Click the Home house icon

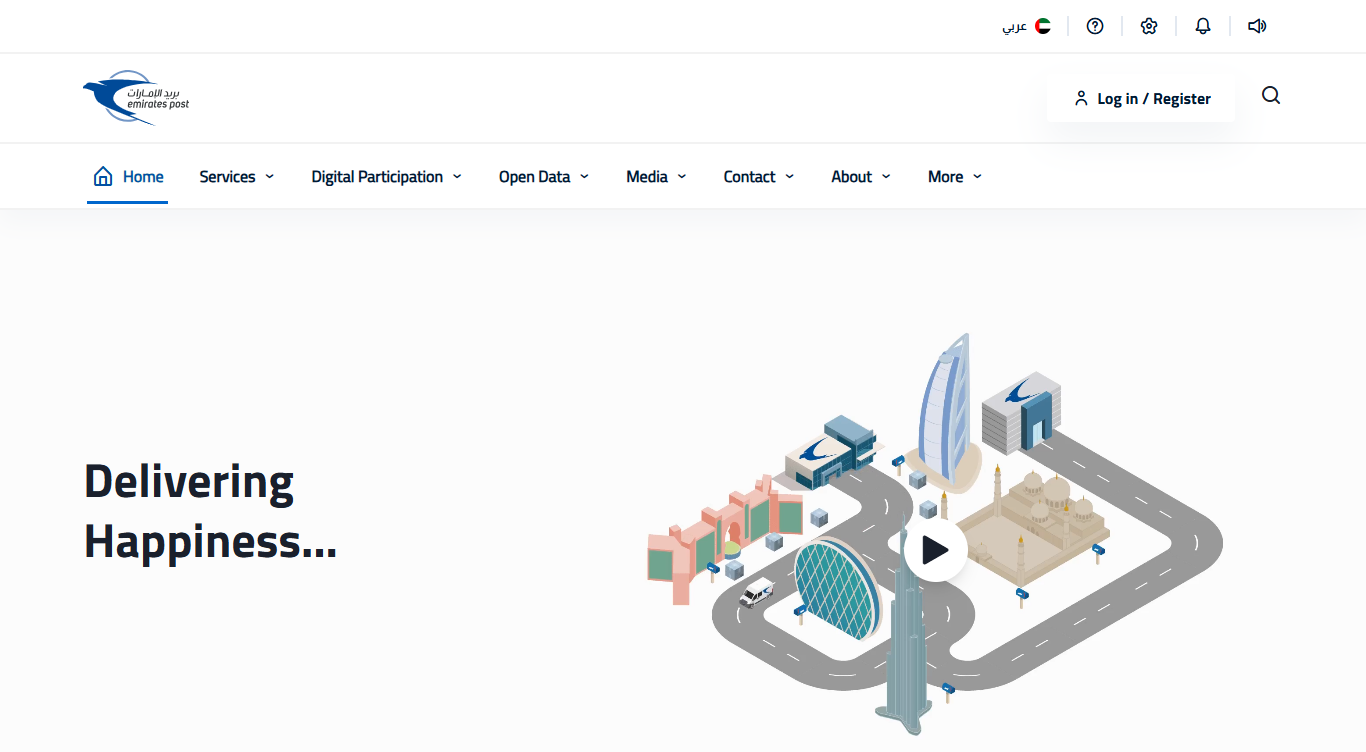click(102, 176)
